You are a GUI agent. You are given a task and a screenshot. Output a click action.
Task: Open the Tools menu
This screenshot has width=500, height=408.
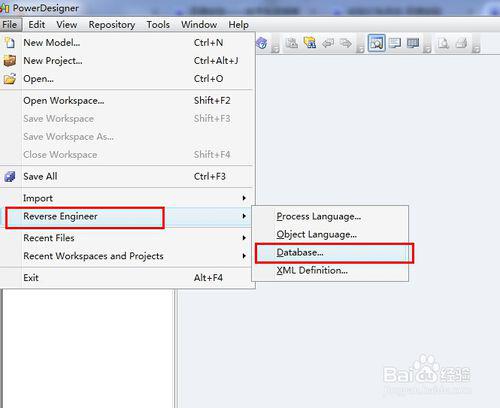(x=158, y=25)
